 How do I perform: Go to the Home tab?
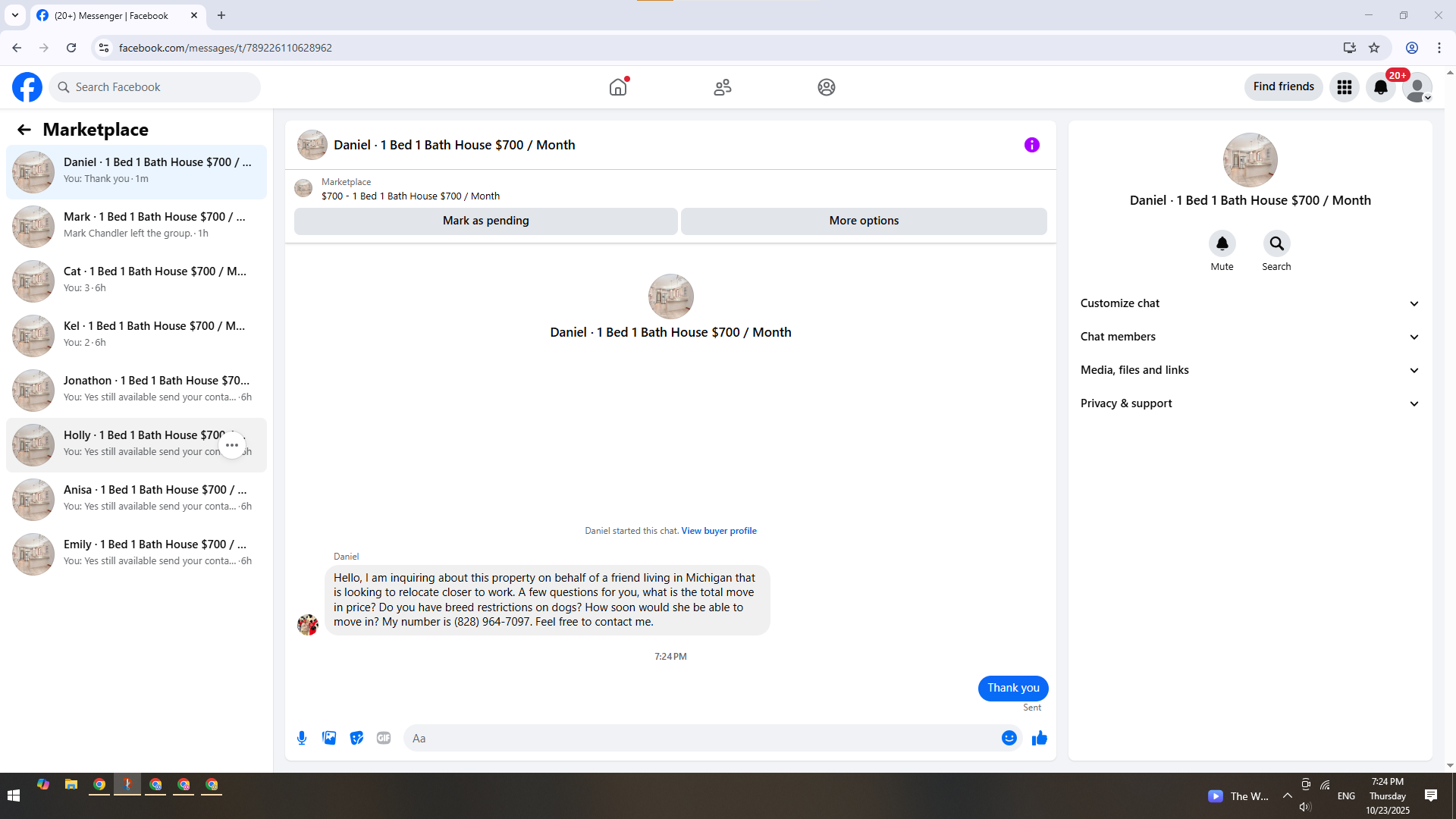618,87
